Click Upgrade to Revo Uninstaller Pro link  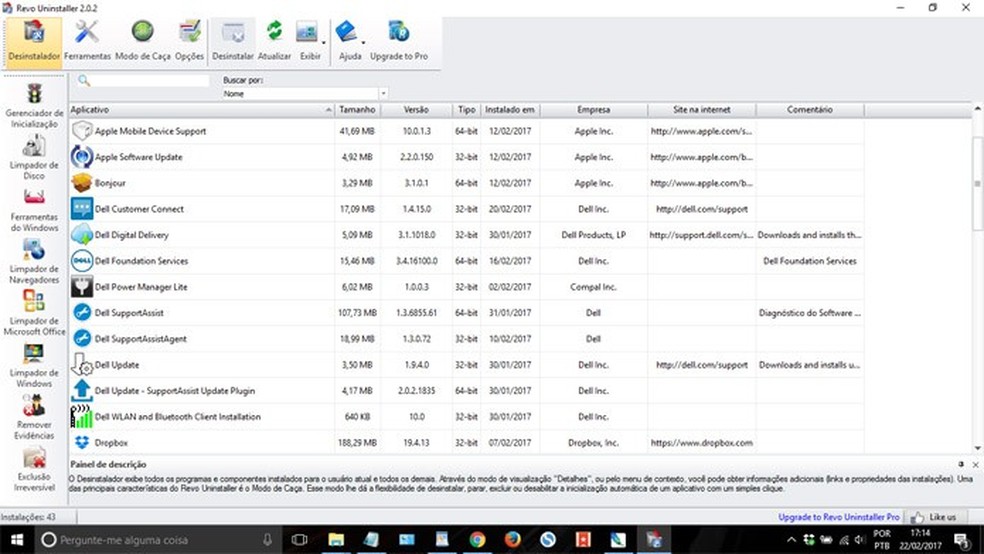pos(839,517)
